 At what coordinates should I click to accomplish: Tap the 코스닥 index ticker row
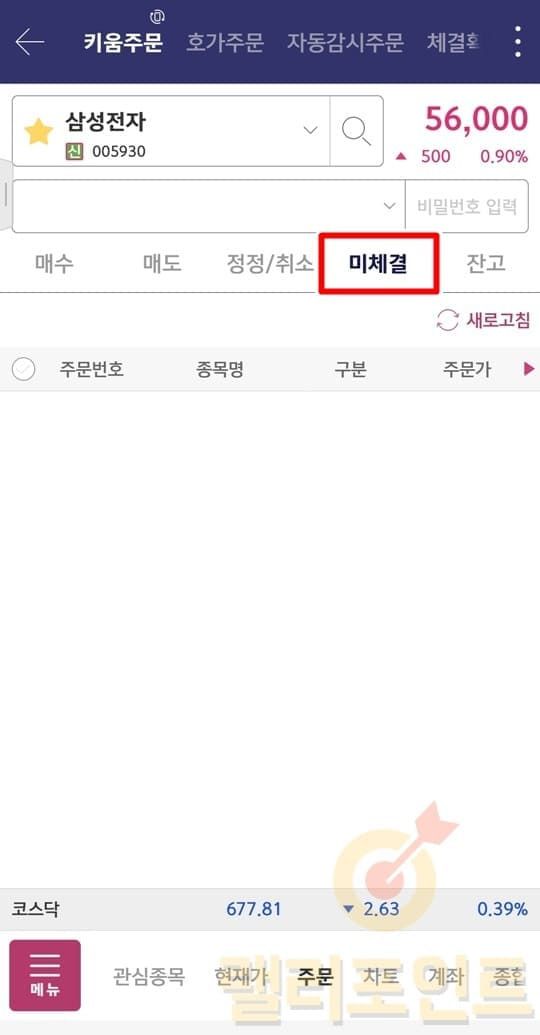[x=270, y=909]
